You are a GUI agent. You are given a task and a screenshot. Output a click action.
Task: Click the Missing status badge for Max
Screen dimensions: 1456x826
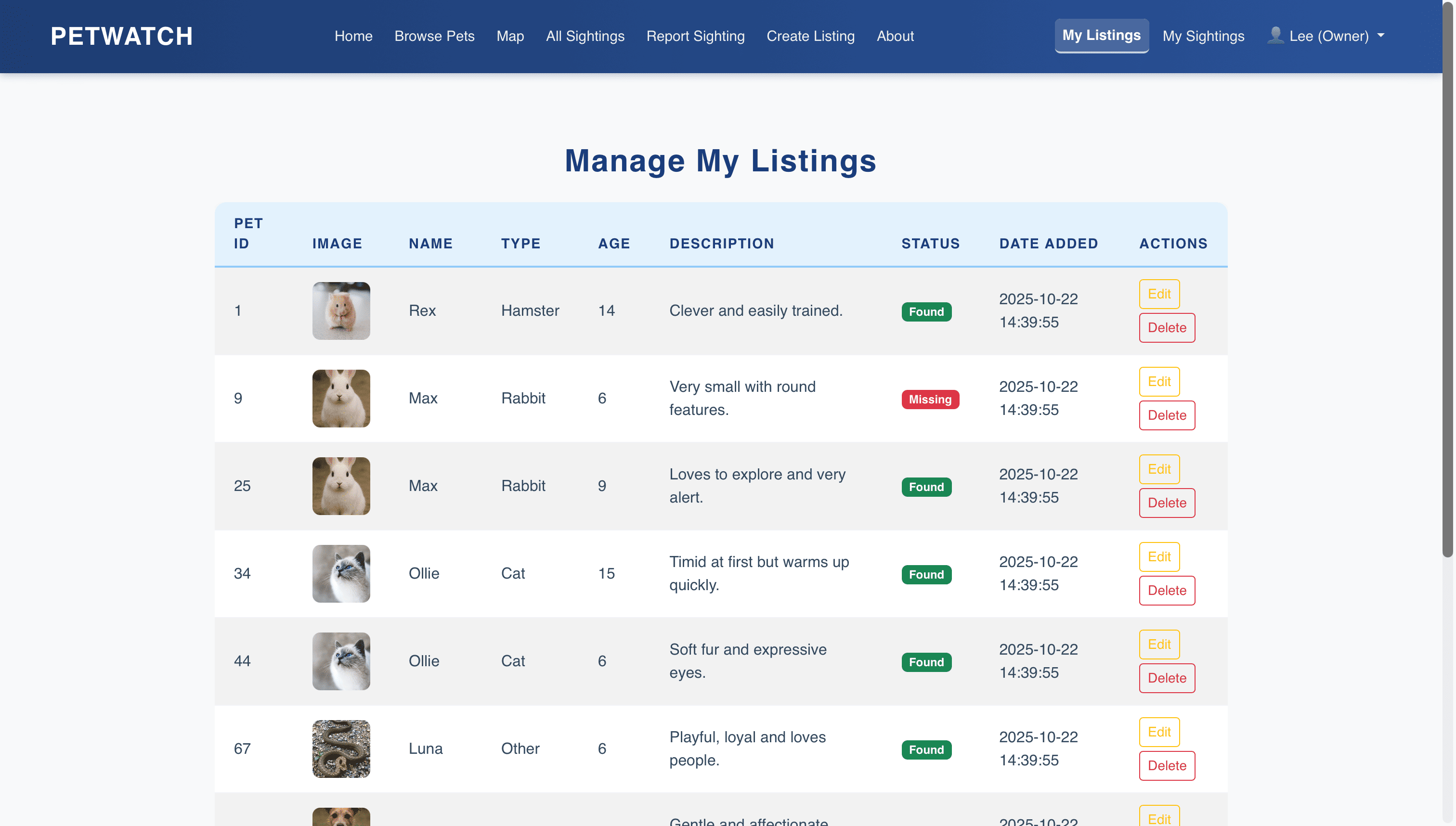click(x=930, y=400)
